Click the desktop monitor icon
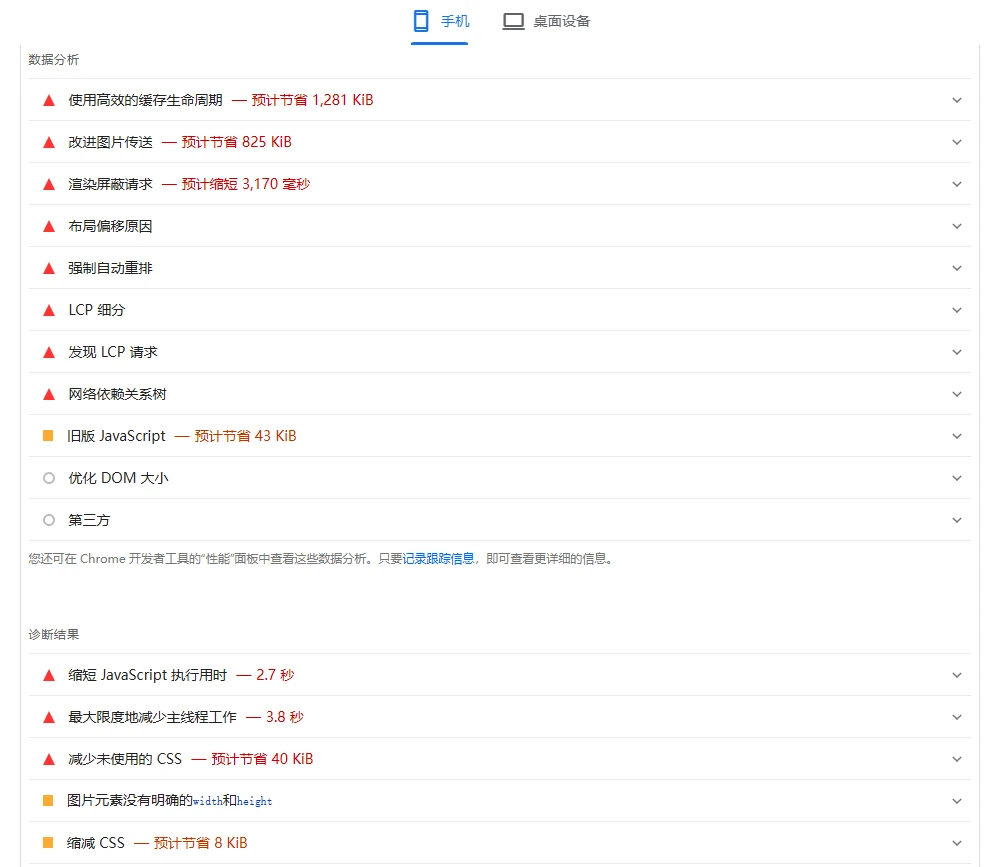 [513, 21]
